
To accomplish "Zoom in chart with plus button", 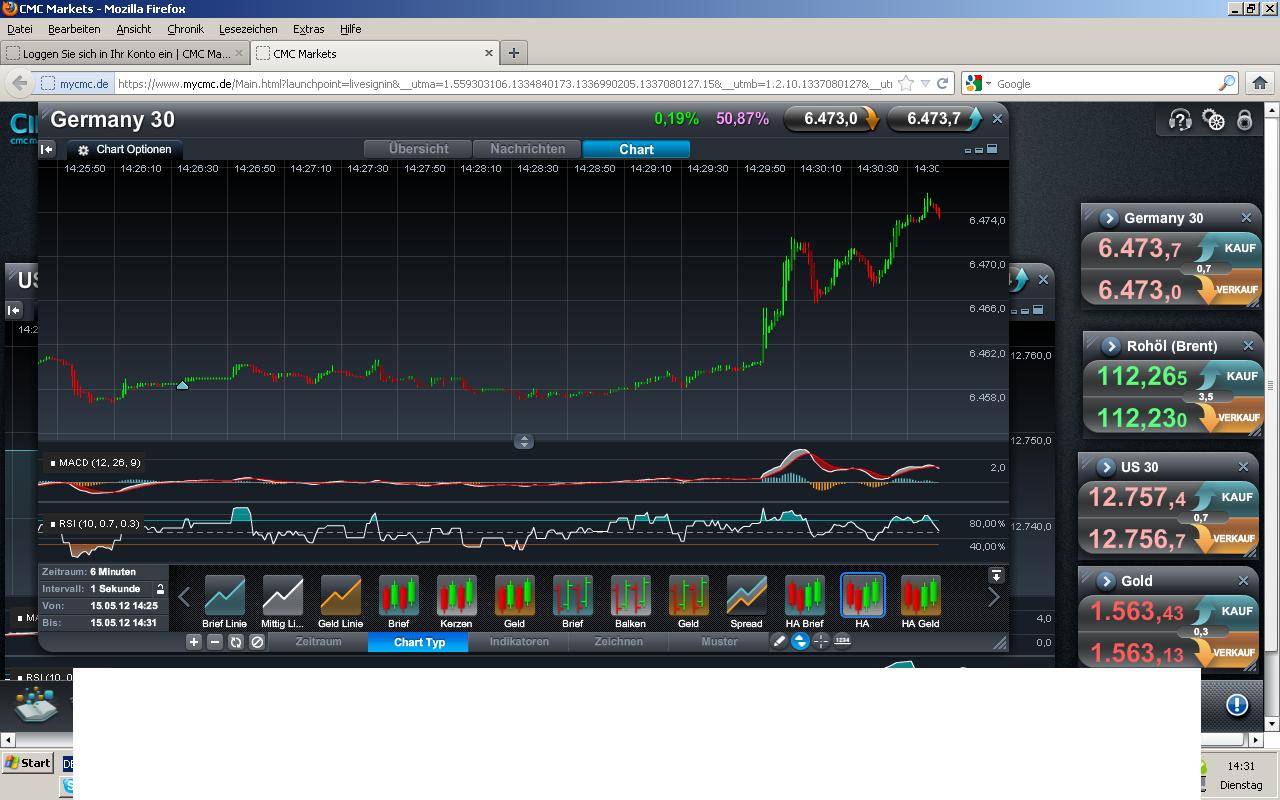I will coord(194,642).
